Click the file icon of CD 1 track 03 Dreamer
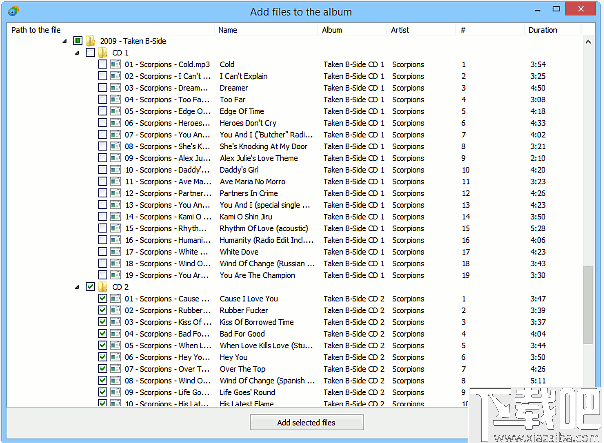This screenshot has width=604, height=443. click(x=115, y=87)
